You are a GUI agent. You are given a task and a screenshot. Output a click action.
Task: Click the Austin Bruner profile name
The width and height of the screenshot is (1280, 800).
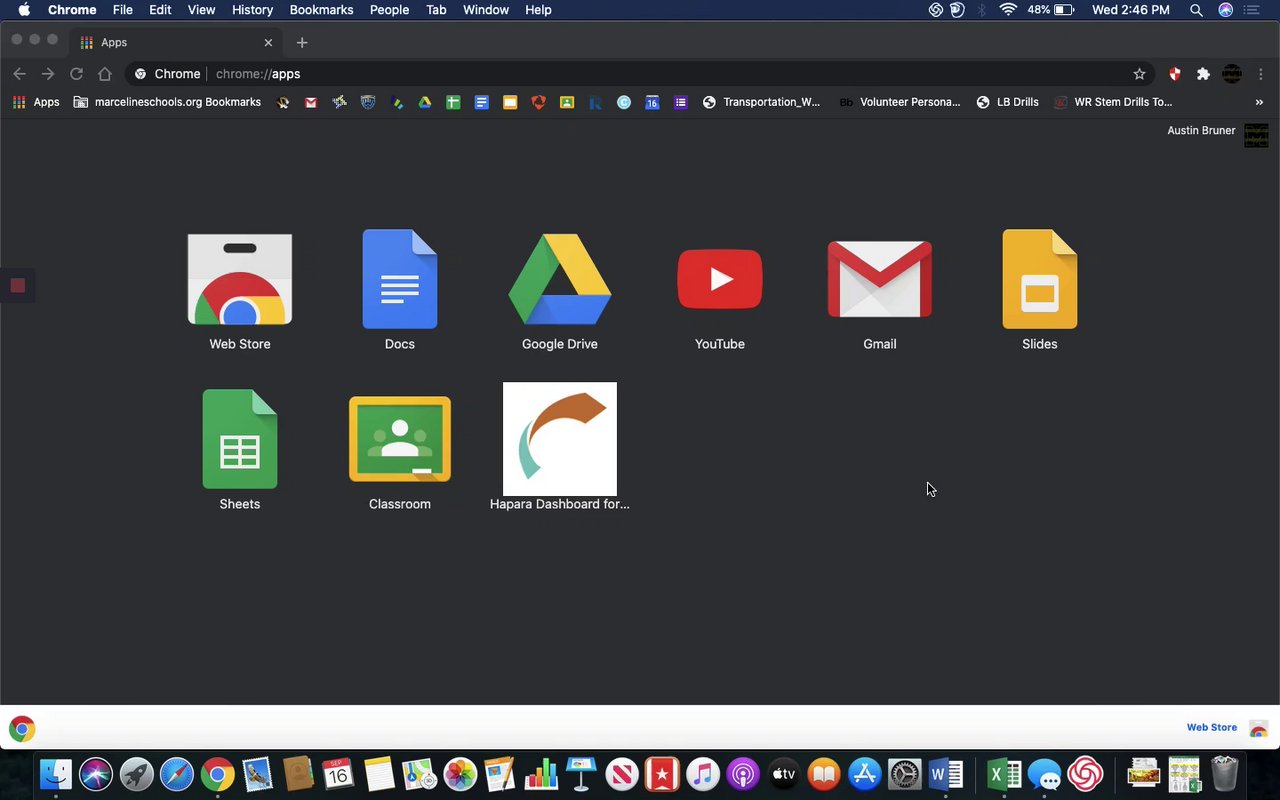(x=1201, y=131)
